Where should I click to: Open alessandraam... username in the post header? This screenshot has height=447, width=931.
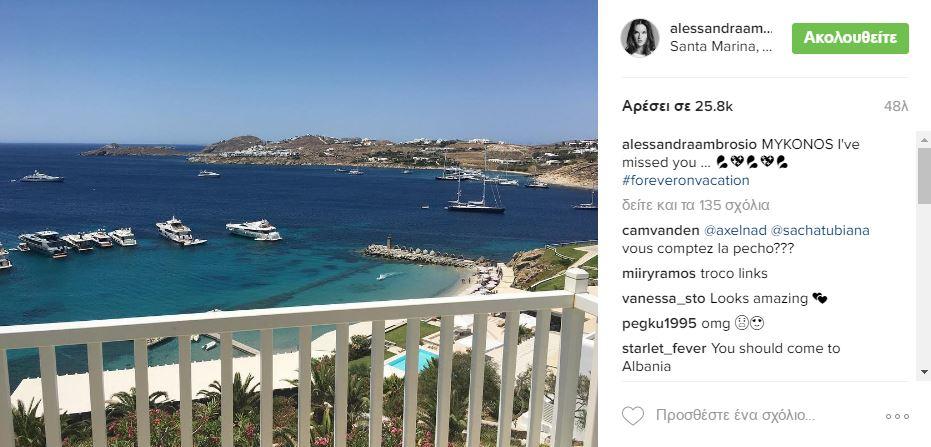(x=721, y=28)
